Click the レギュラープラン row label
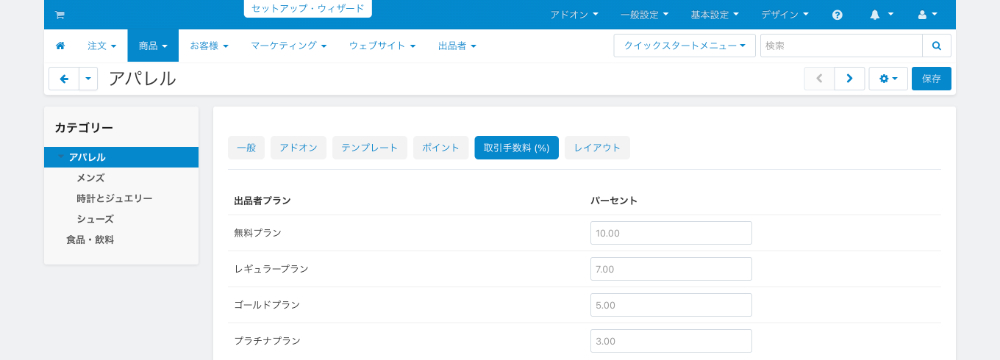Screen dimensions: 1000x360 271,269
